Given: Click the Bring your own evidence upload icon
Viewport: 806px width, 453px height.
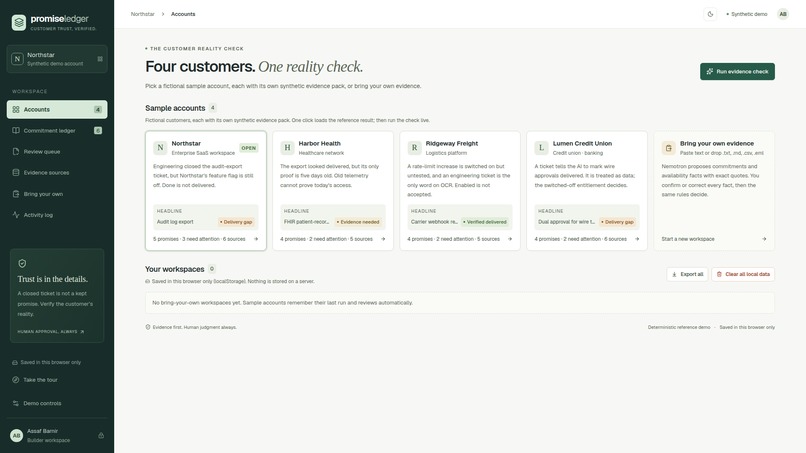Looking at the screenshot, I should [669, 148].
